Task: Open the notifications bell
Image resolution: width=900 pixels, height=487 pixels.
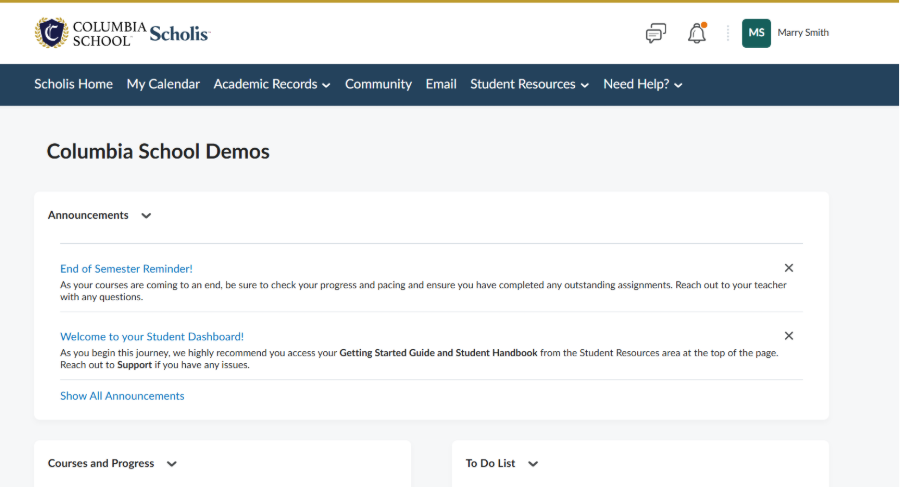Action: pos(697,33)
